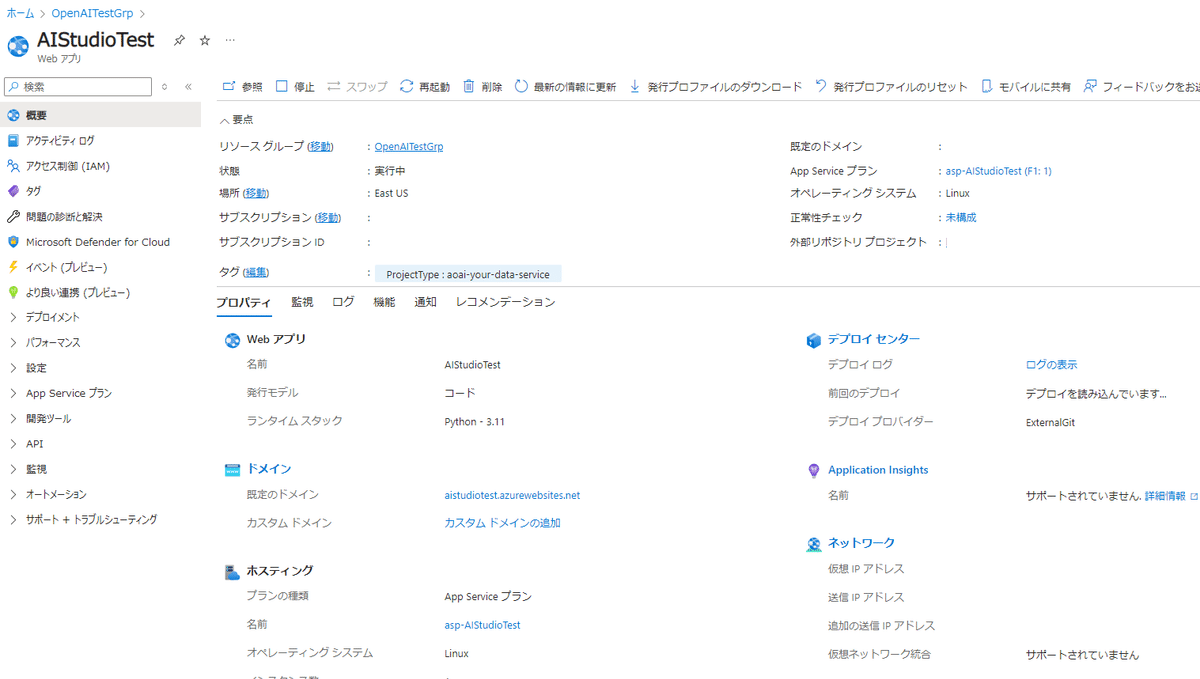
Task: Pin AIStudioTest to dashboard with pin icon
Action: [179, 41]
